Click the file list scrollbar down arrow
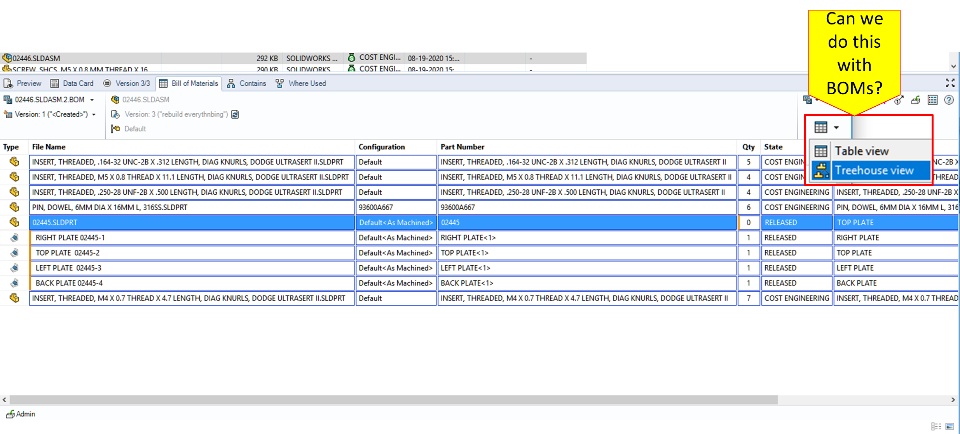960x434 pixels. coord(954,65)
